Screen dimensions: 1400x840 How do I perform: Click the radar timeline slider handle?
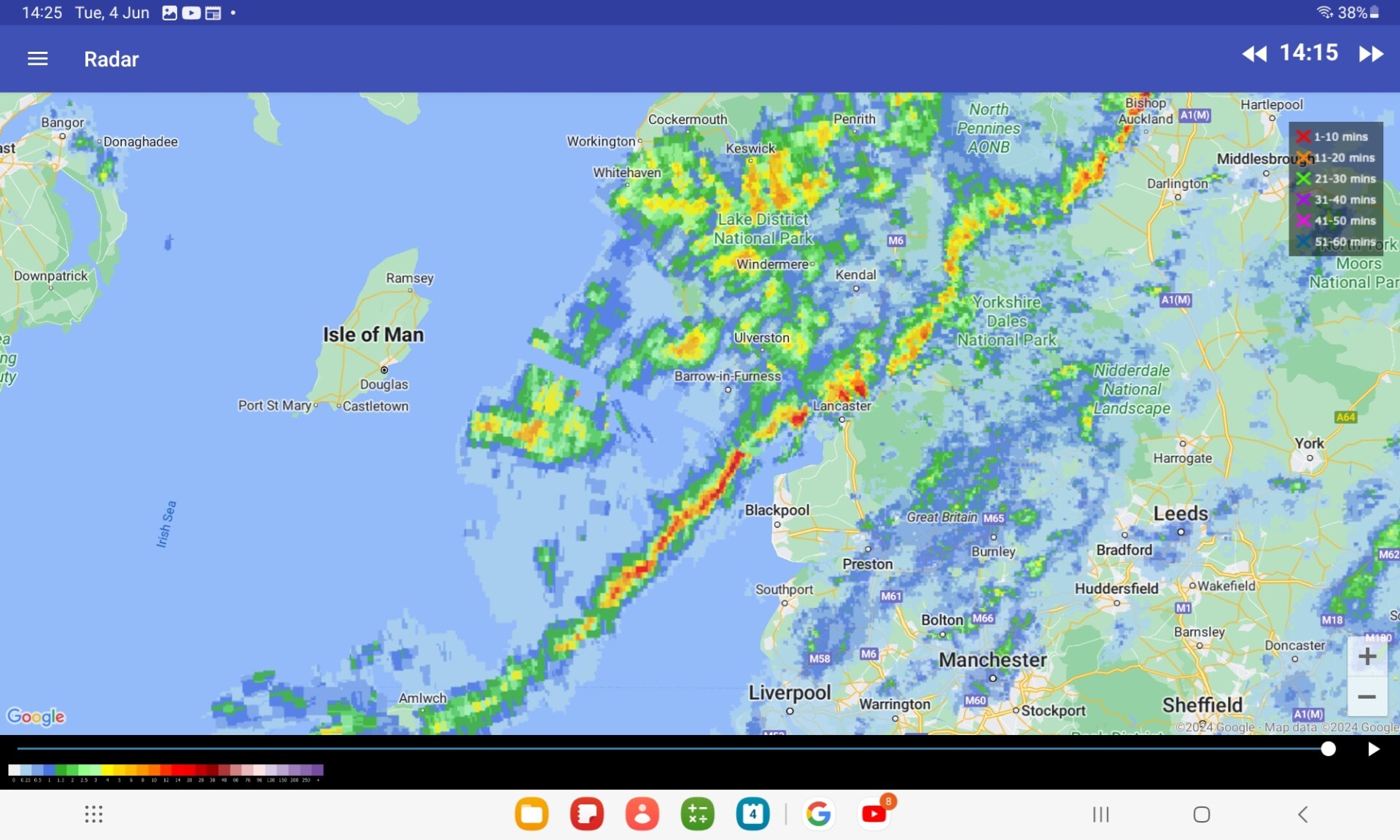[x=1328, y=749]
